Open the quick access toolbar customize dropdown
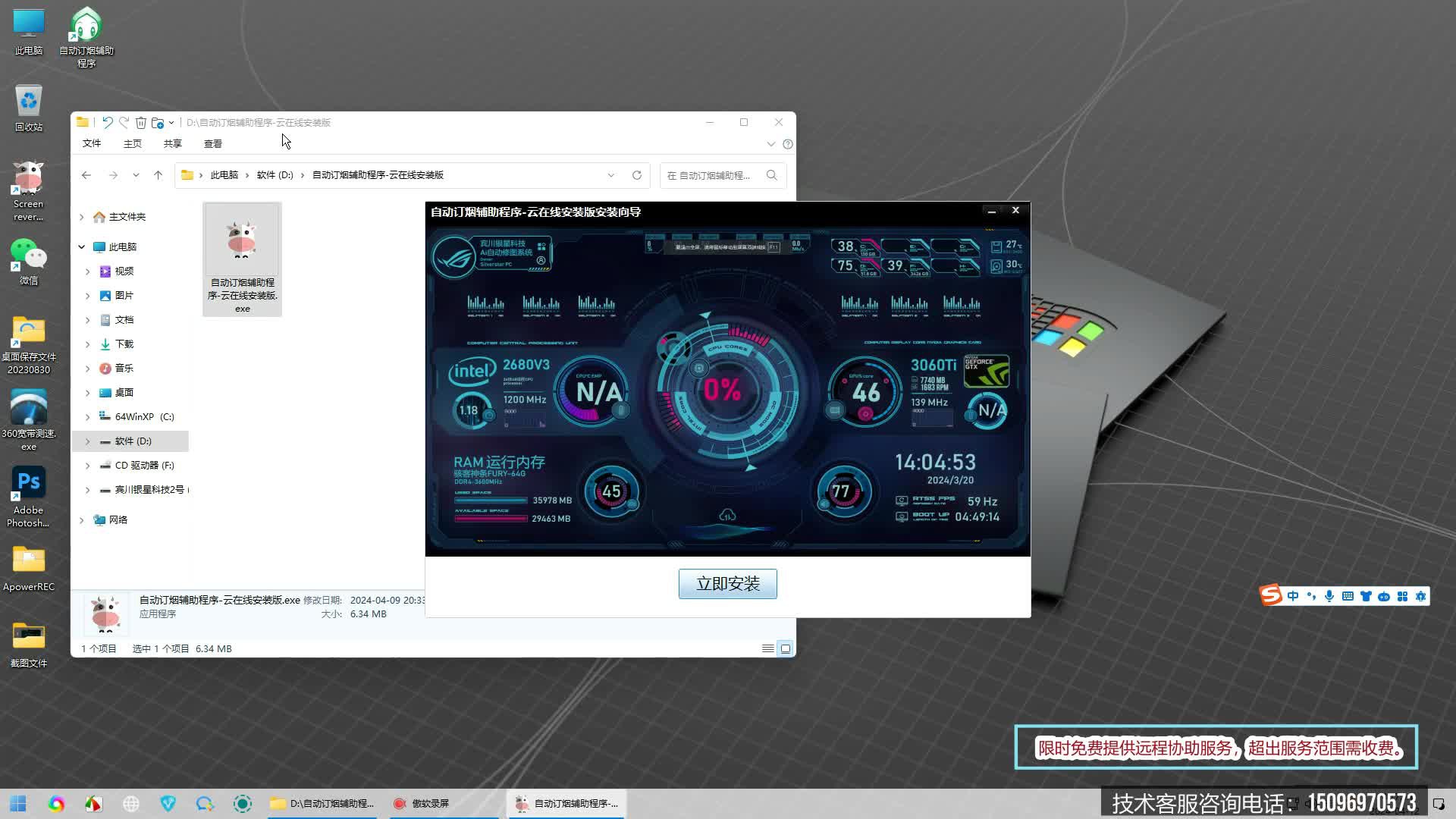Viewport: 1456px width, 819px height. tap(171, 122)
